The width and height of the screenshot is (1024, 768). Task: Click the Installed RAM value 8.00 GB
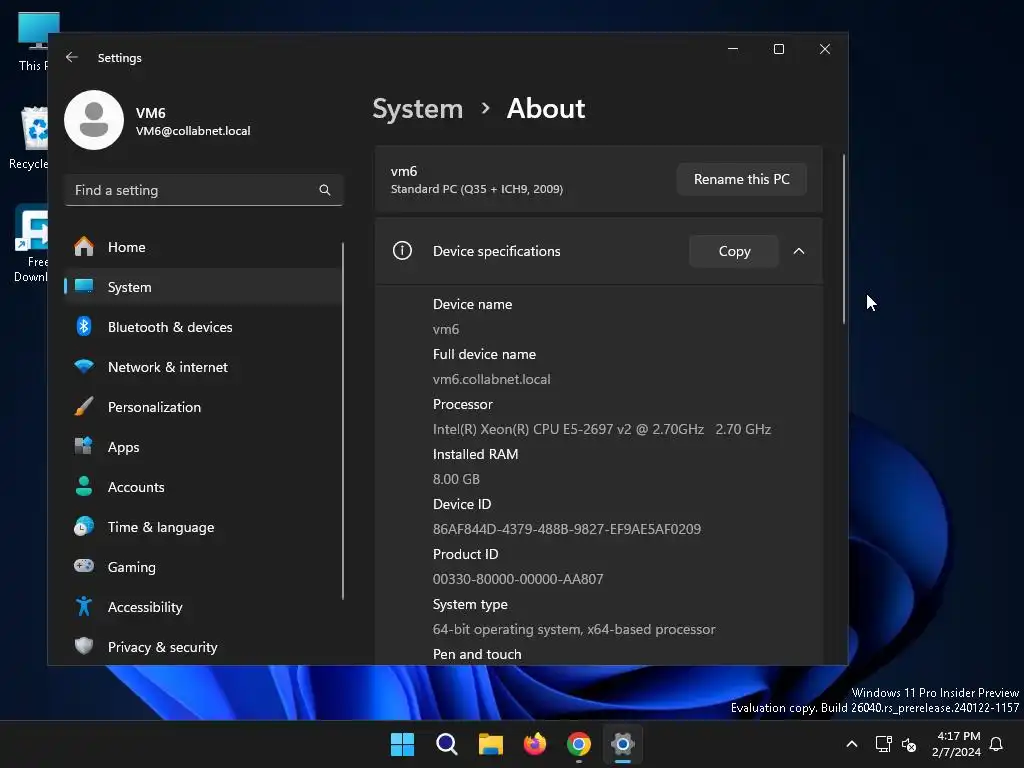click(x=456, y=479)
